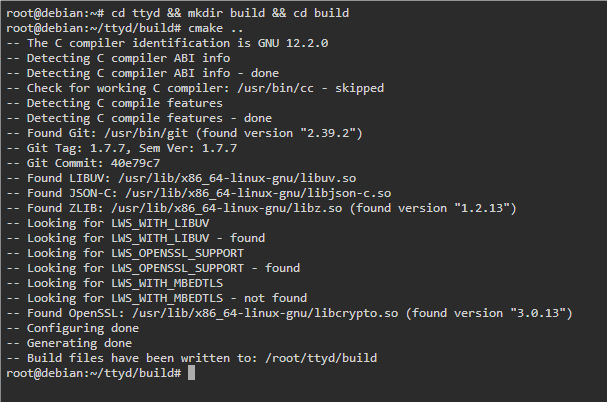Click the 'LWS_WITH_LIBUV - found' line
607x402 pixels.
pos(135,238)
